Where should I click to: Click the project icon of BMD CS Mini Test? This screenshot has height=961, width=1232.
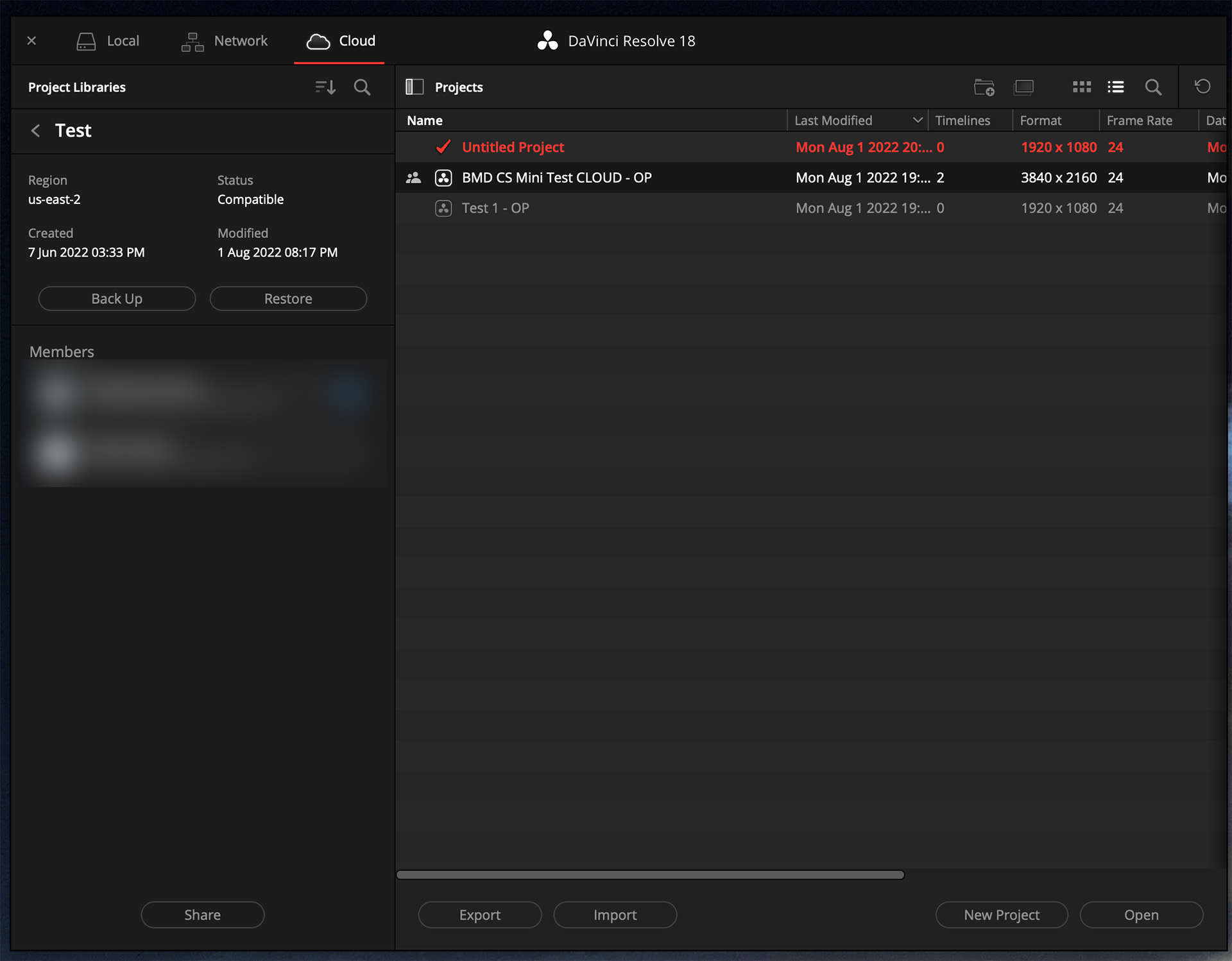(x=443, y=178)
